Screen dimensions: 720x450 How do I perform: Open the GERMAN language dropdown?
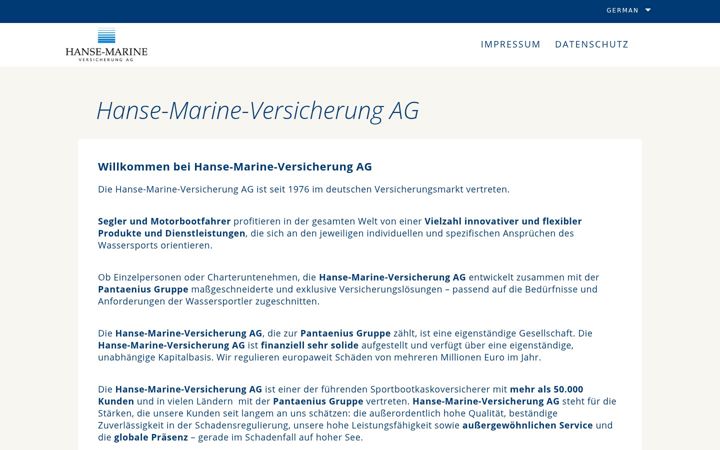[x=628, y=10]
